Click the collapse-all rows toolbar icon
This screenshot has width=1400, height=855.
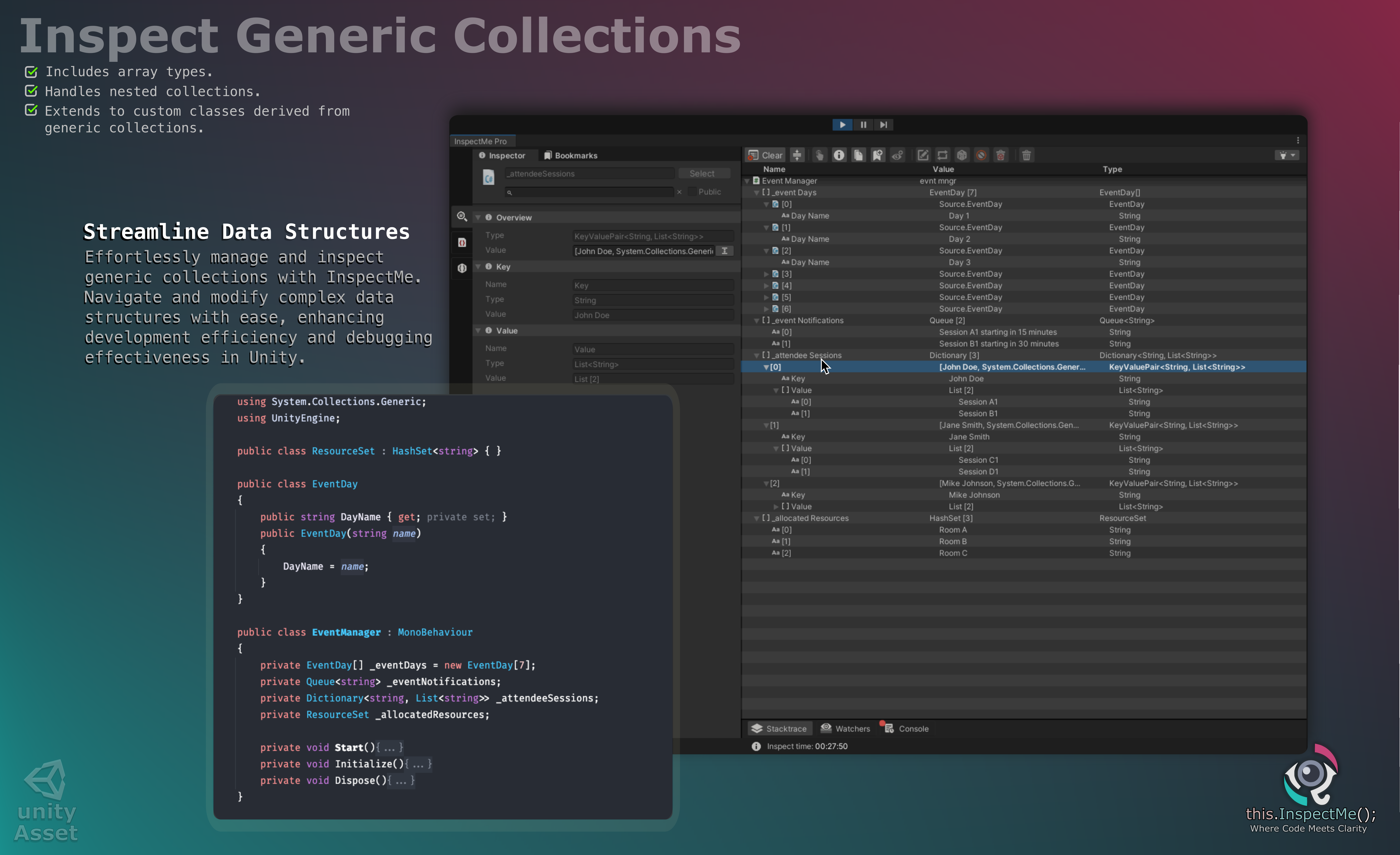pos(797,155)
